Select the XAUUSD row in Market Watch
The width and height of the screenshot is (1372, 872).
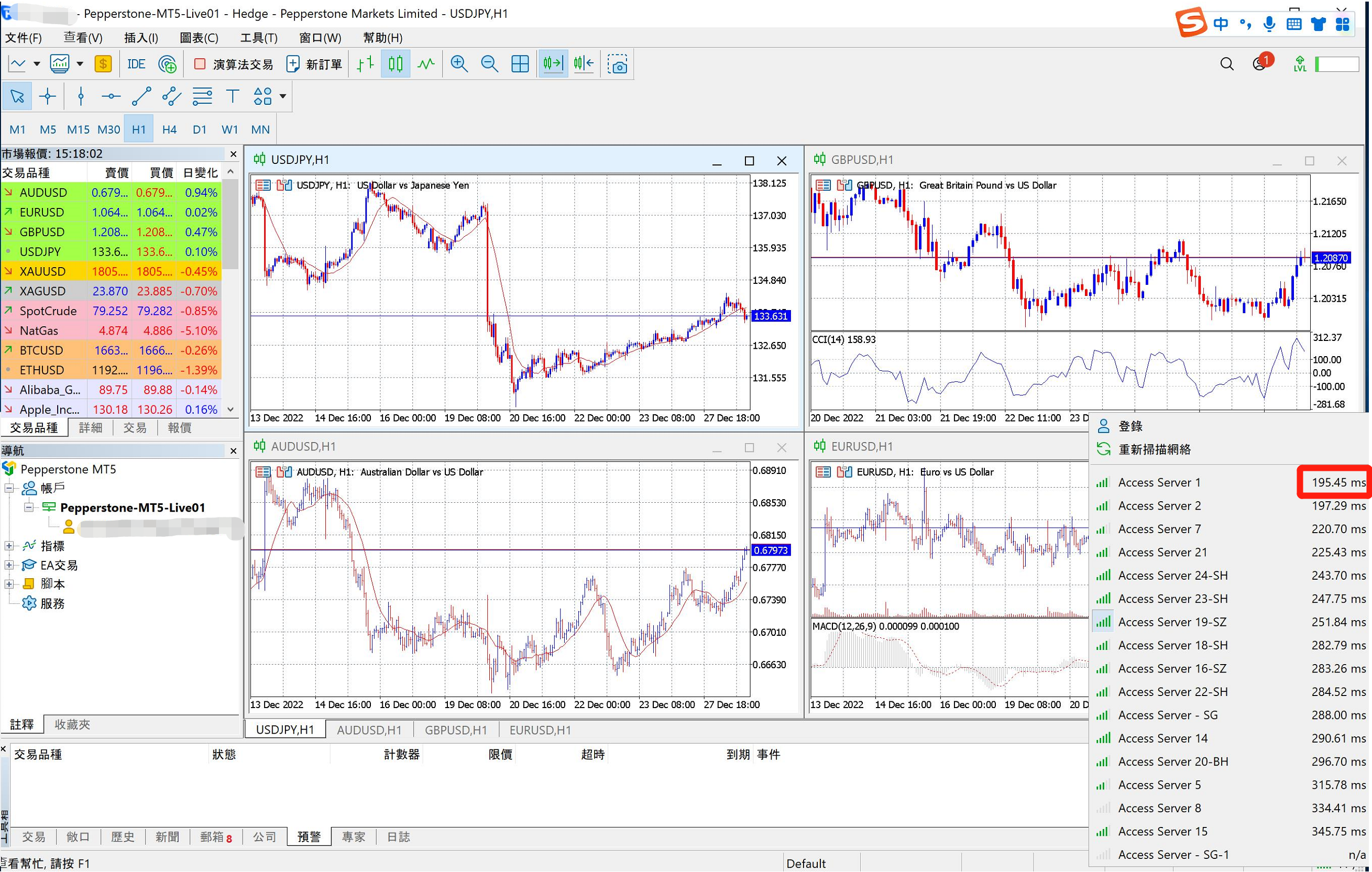111,272
